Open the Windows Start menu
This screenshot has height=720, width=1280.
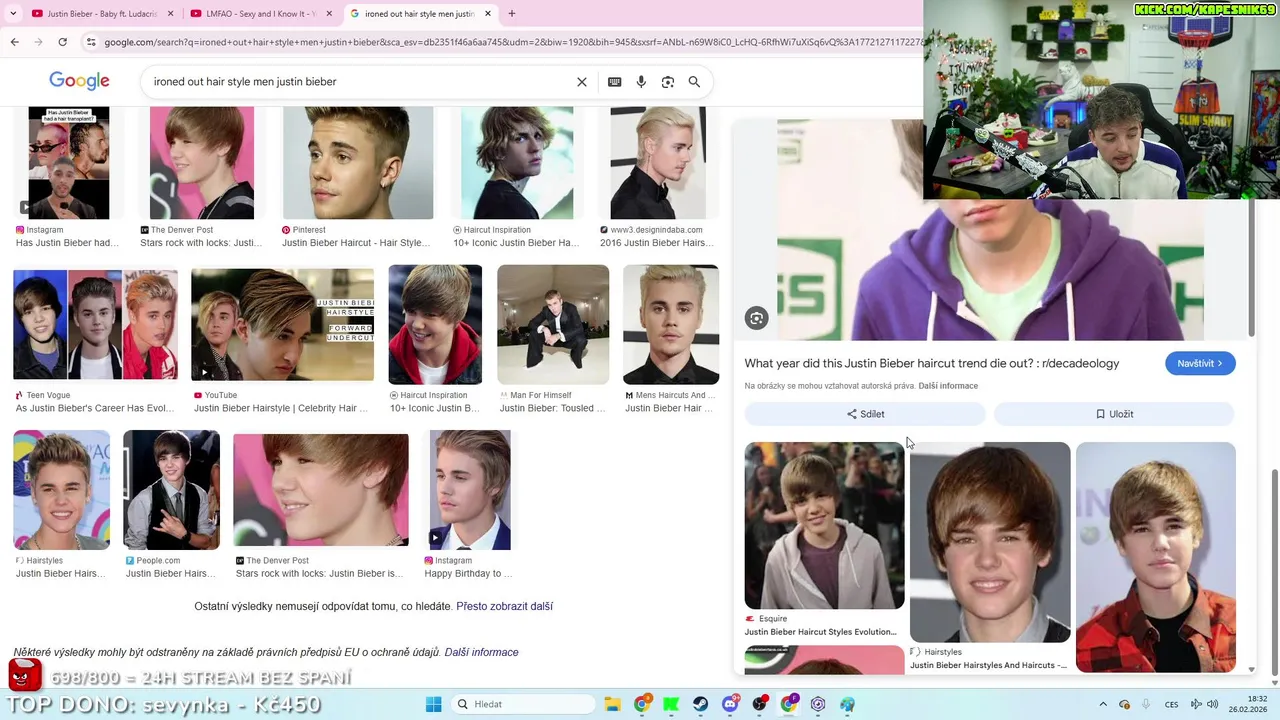(x=433, y=704)
